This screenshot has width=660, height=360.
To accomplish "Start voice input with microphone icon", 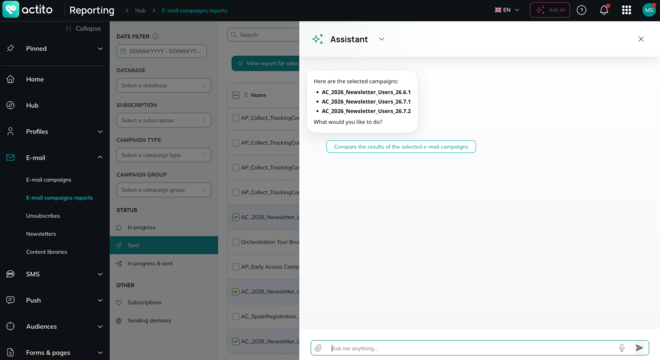I will pos(622,348).
